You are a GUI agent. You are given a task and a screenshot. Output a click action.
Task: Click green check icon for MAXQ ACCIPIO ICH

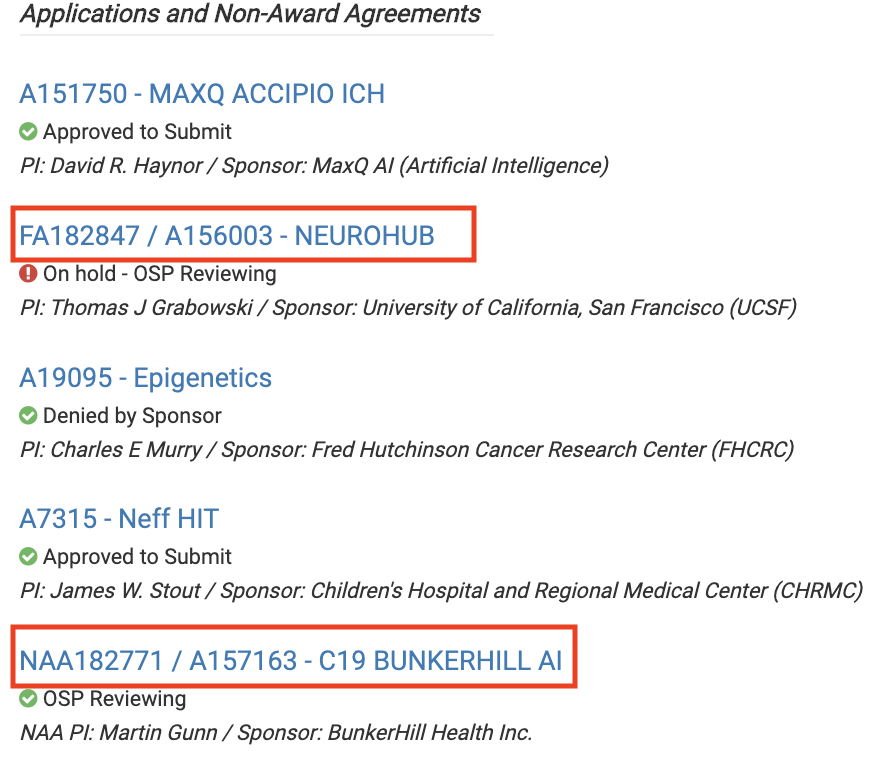[x=28, y=132]
